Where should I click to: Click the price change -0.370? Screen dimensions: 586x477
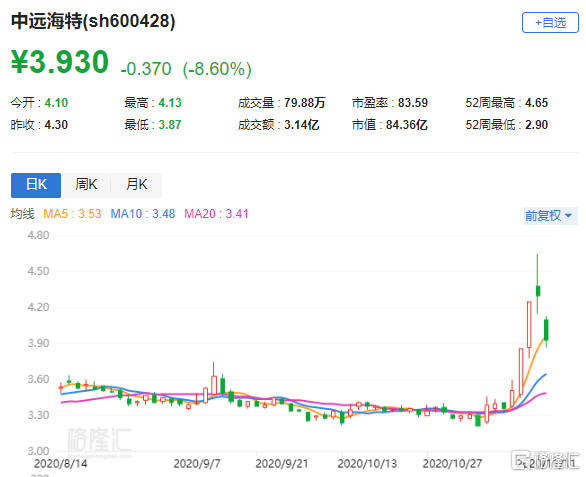(x=146, y=69)
